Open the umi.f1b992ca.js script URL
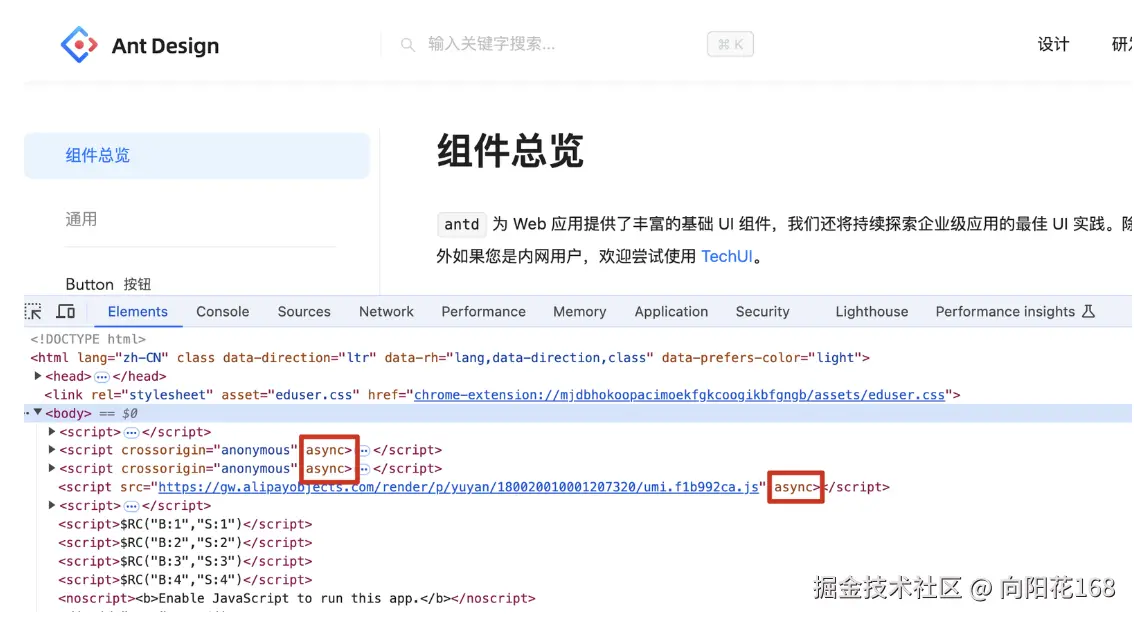Image resolution: width=1134 pixels, height=620 pixels. click(x=458, y=488)
